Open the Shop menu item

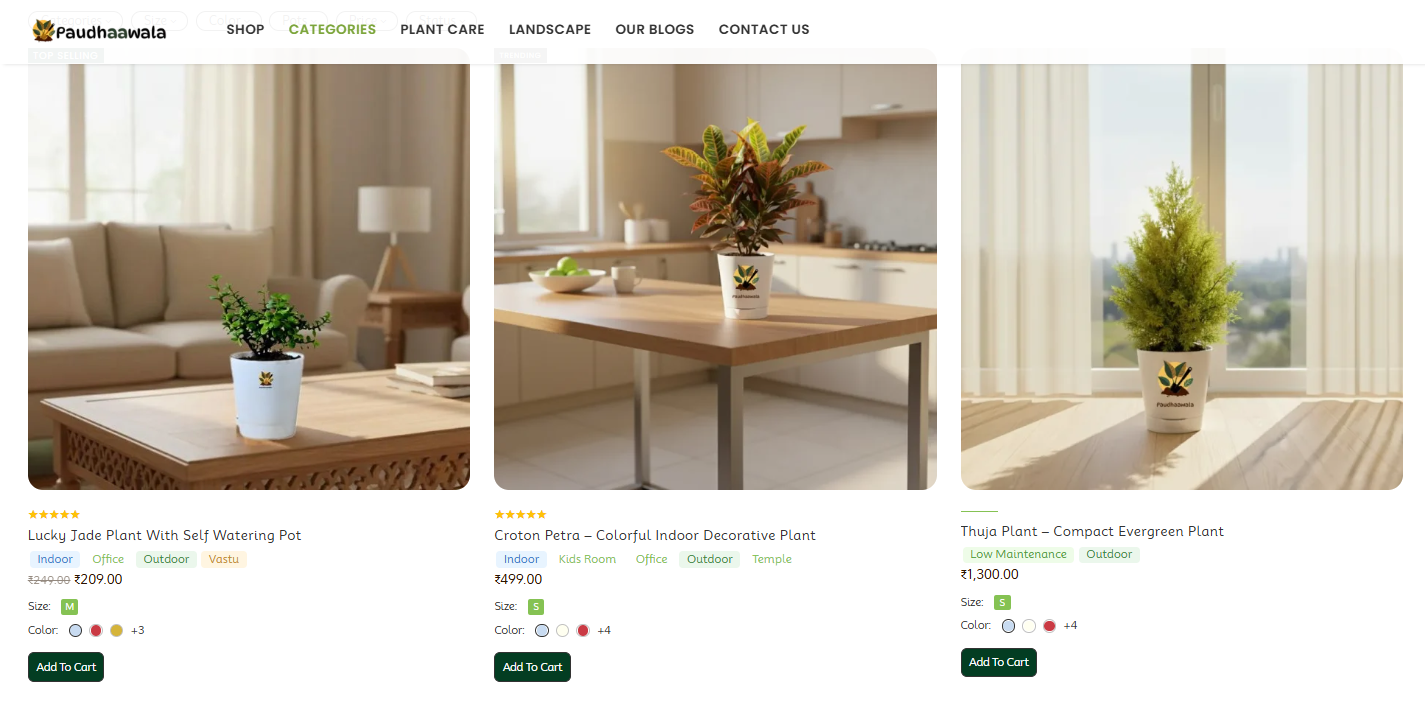click(245, 29)
